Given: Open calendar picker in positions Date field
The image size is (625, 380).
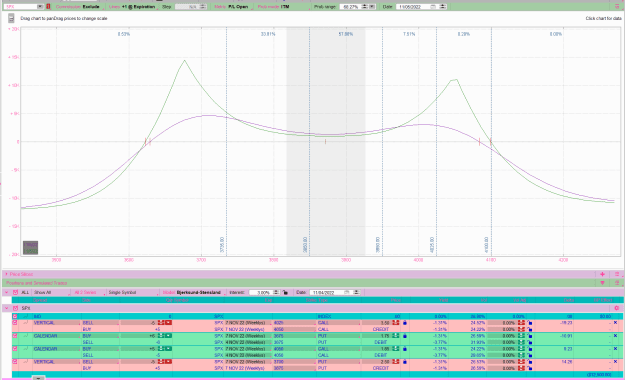Looking at the screenshot, I should [x=346, y=292].
